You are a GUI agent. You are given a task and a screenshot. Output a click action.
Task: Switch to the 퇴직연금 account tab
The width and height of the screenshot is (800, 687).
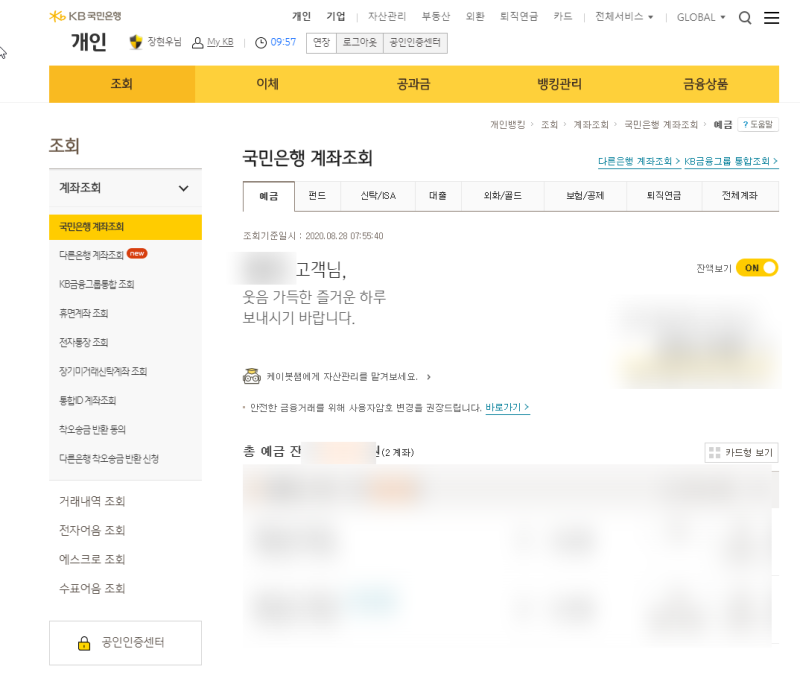point(664,196)
